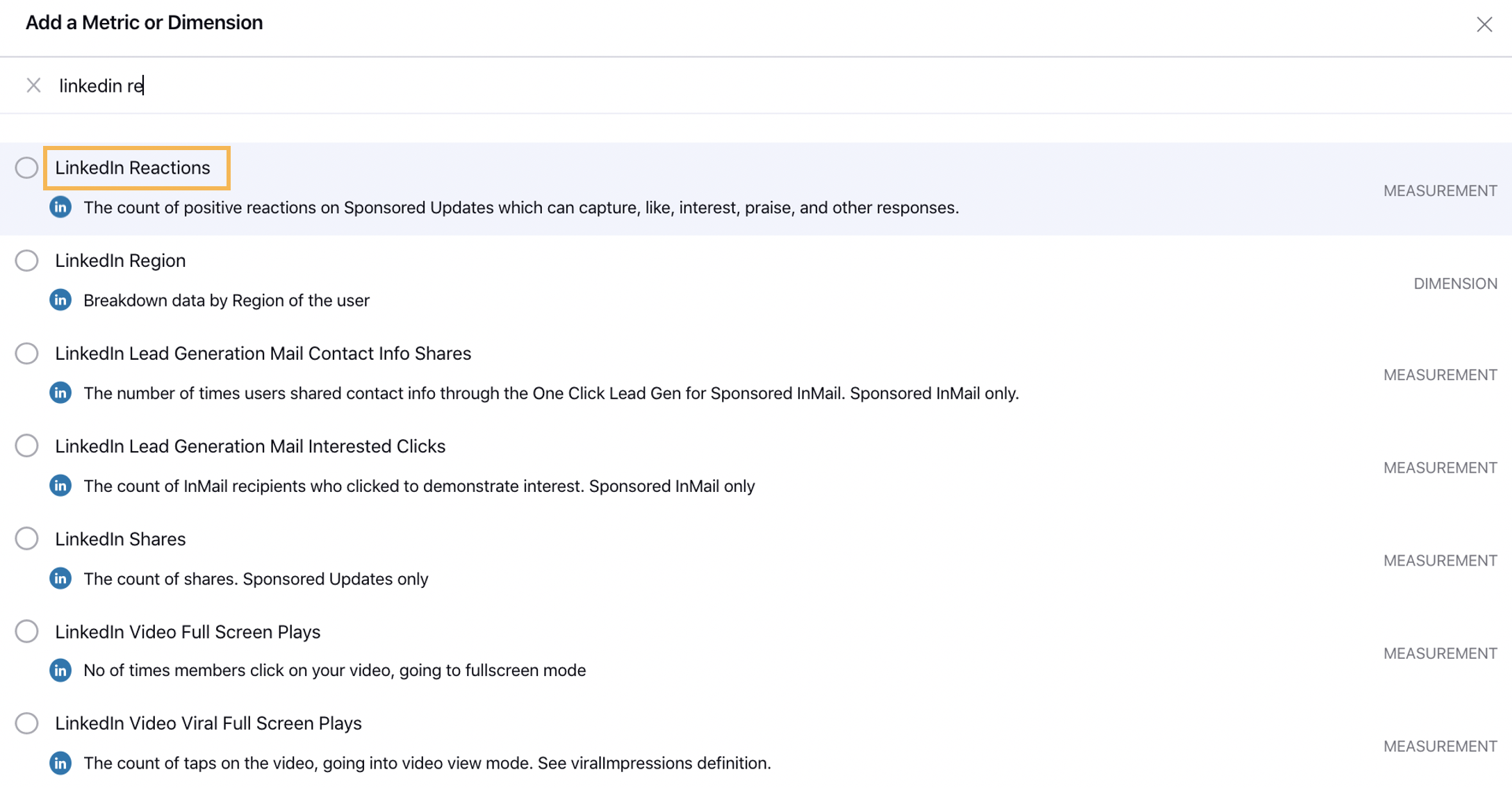The width and height of the screenshot is (1512, 788).
Task: Click 'LinkedIn Video Full Screen Plays' title
Action: click(x=188, y=632)
